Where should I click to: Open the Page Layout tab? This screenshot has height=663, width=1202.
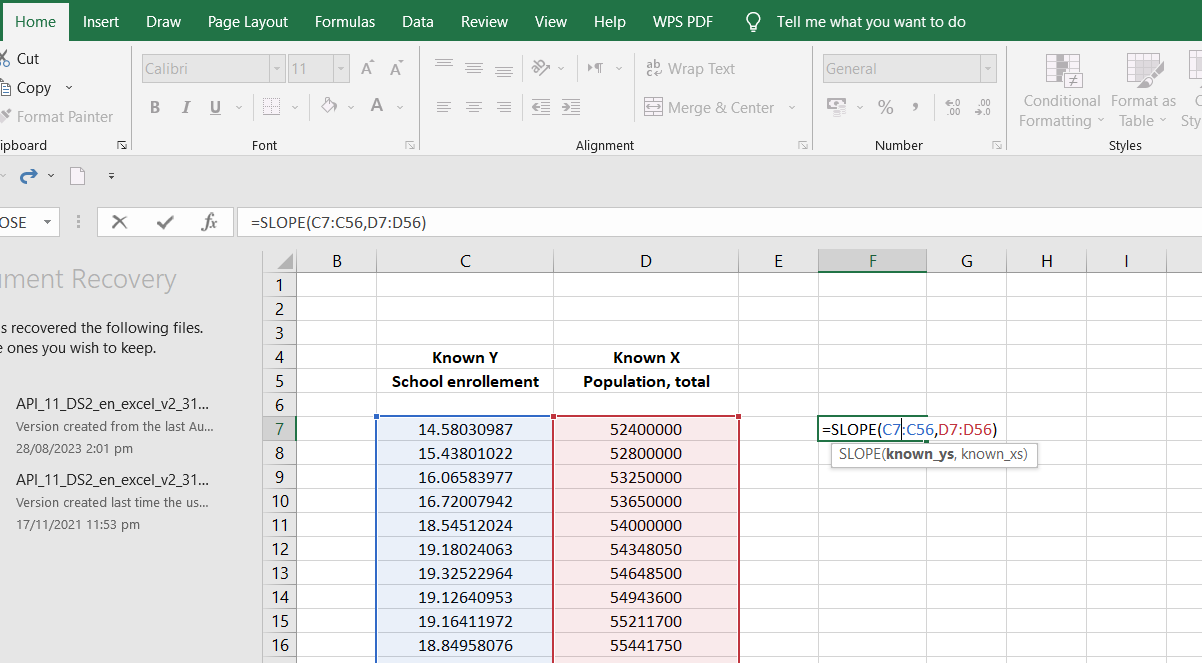248,21
